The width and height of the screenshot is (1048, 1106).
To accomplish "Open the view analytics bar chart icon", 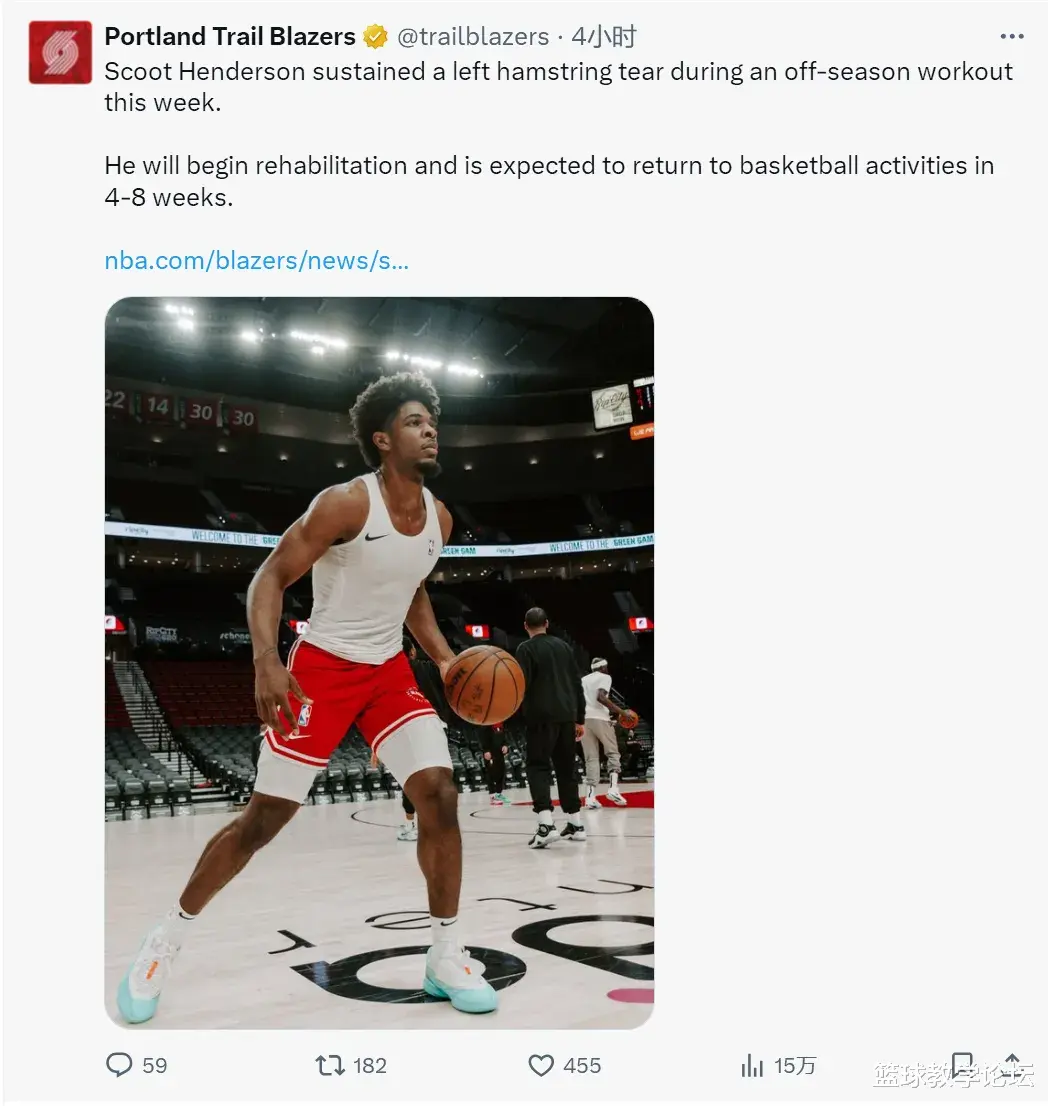I will pos(753,1065).
